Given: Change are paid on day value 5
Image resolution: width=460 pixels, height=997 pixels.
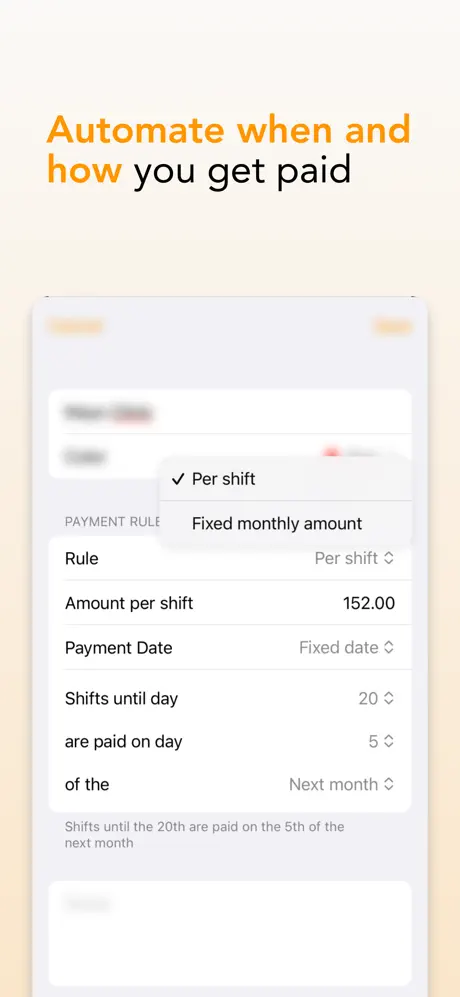Looking at the screenshot, I should (382, 741).
